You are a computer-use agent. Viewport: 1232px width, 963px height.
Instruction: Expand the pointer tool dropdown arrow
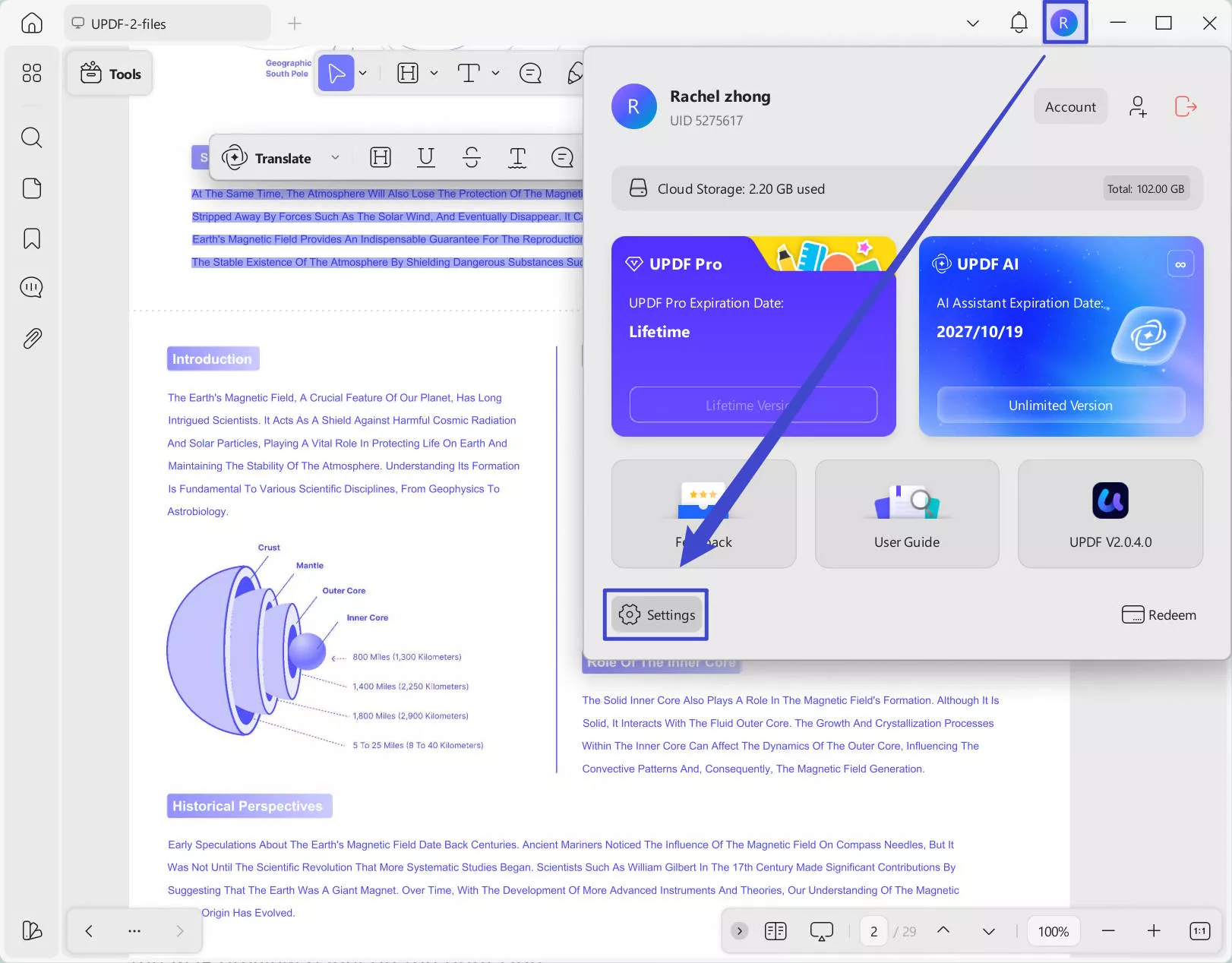(363, 73)
